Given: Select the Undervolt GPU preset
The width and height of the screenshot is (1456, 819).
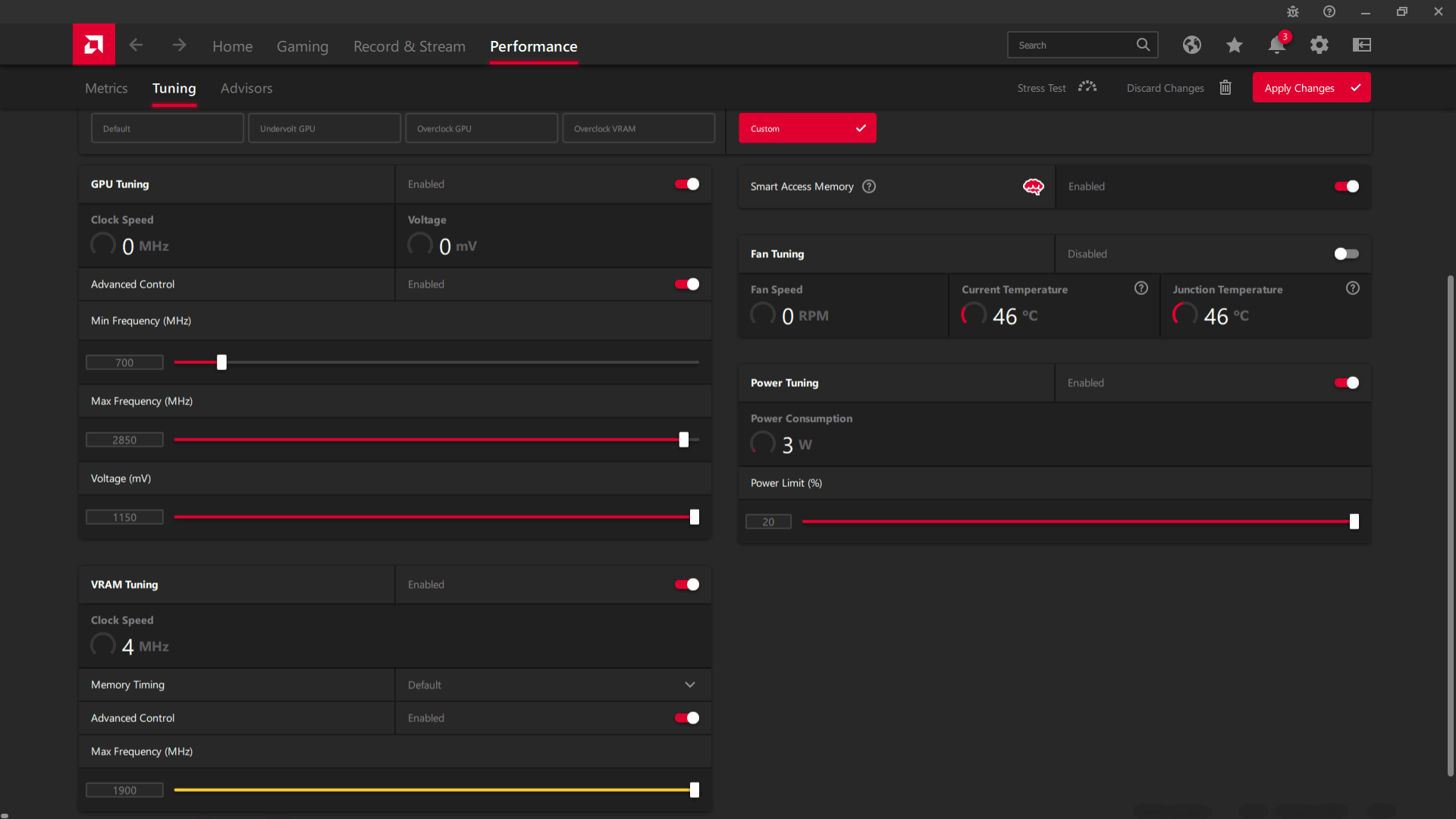Looking at the screenshot, I should coord(324,128).
